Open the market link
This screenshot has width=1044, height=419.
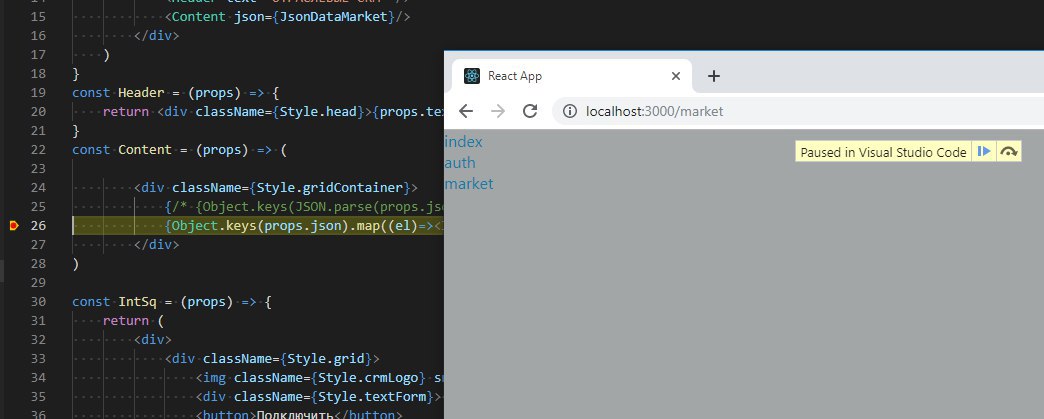[469, 184]
